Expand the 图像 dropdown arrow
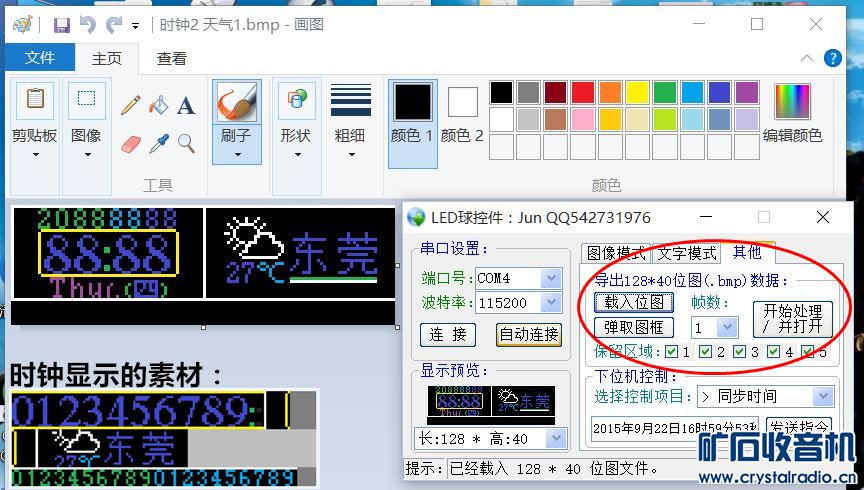Screen dimensions: 864x490 tap(87, 155)
